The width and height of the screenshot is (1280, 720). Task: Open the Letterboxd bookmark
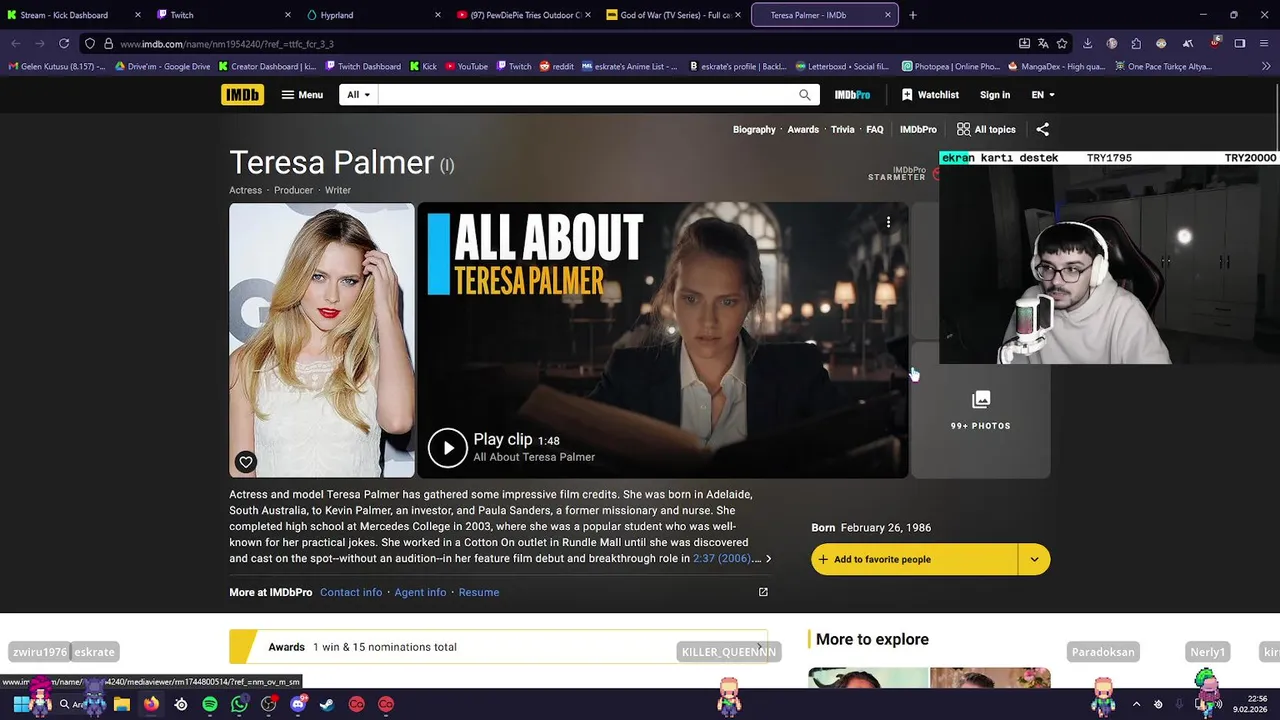(x=842, y=66)
